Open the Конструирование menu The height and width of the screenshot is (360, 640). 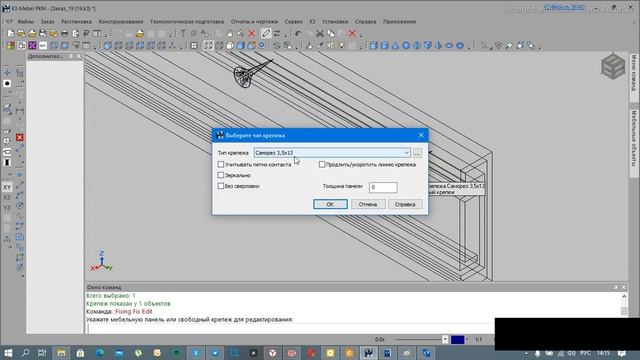pyautogui.click(x=121, y=22)
